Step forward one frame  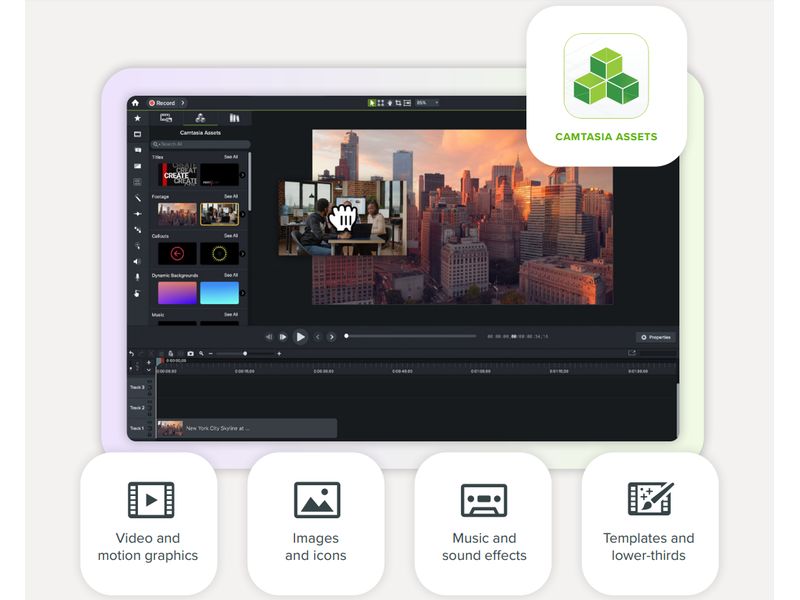coord(283,337)
